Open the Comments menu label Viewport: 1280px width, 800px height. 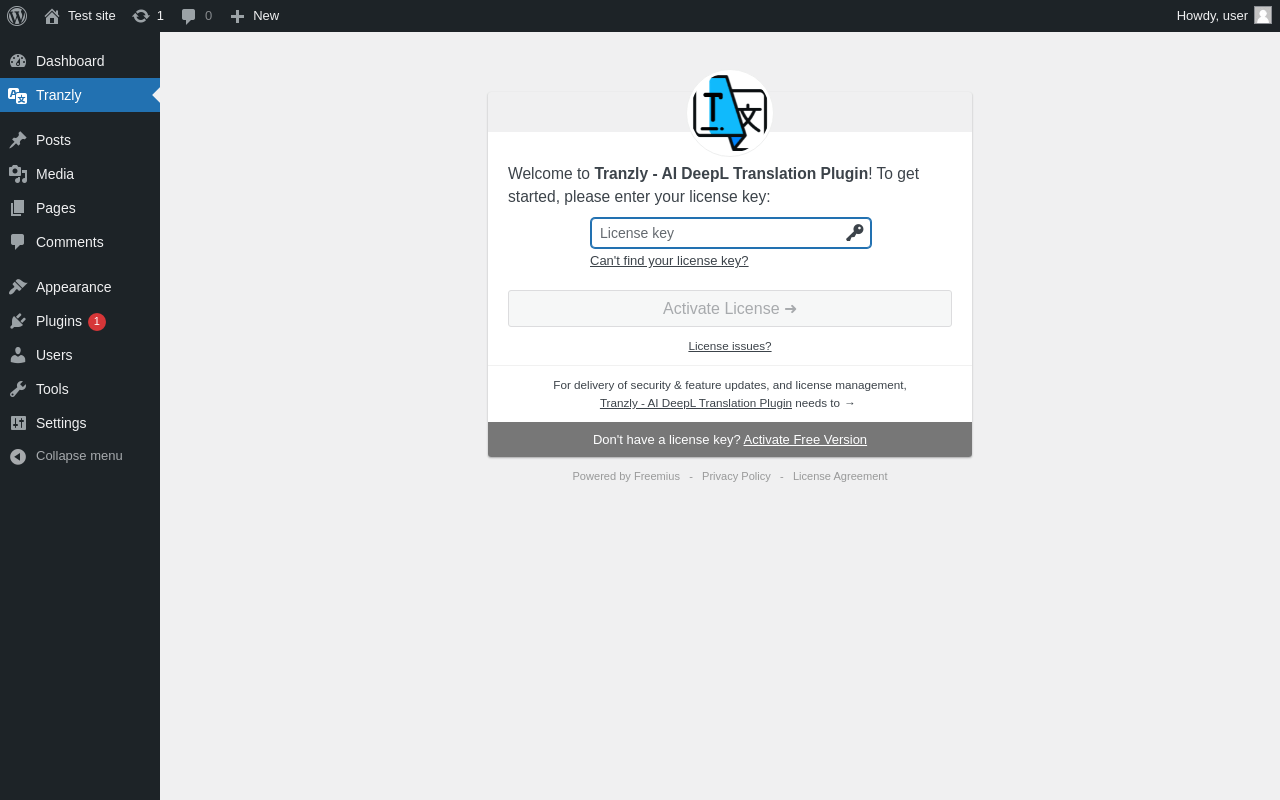click(x=70, y=242)
